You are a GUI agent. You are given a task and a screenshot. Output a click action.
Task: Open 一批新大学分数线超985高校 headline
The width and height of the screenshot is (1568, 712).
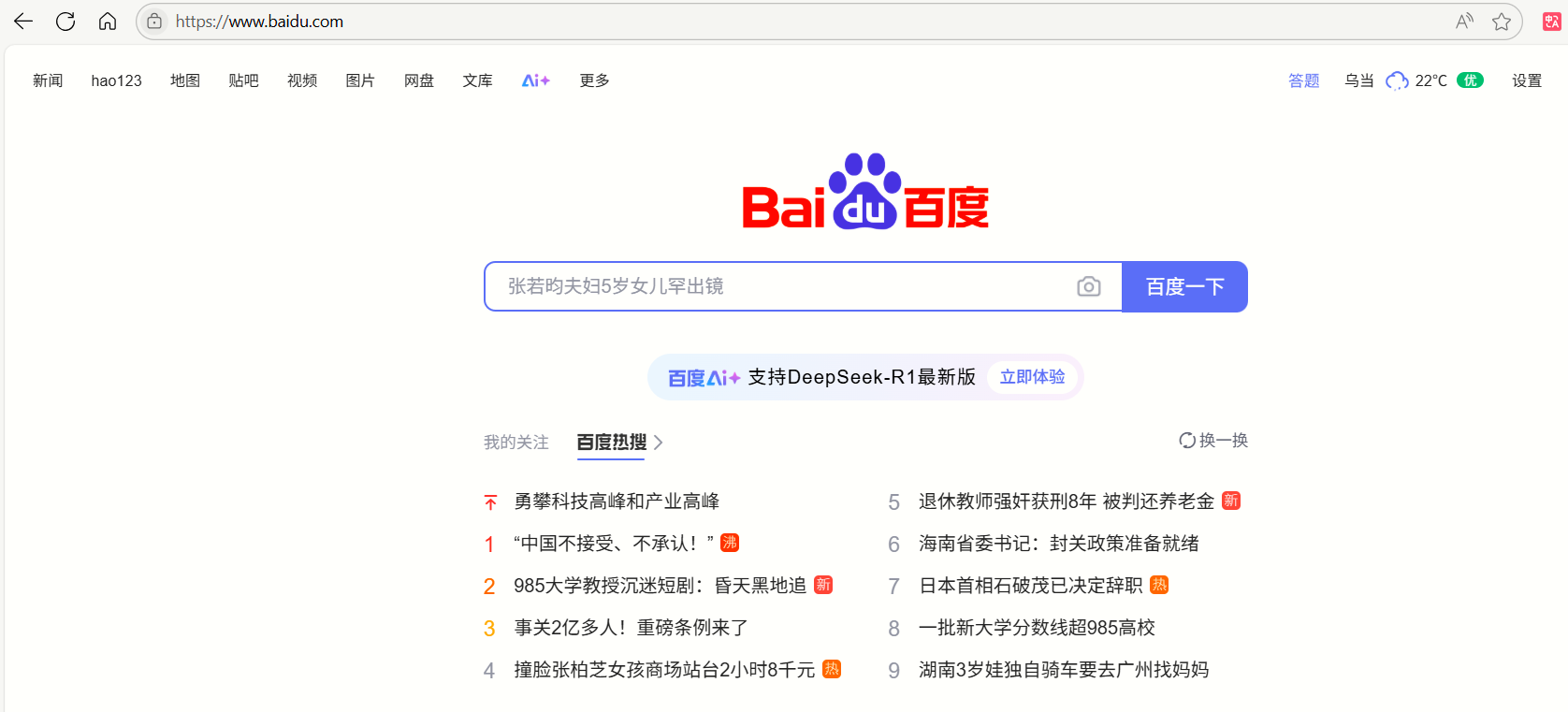point(1037,628)
